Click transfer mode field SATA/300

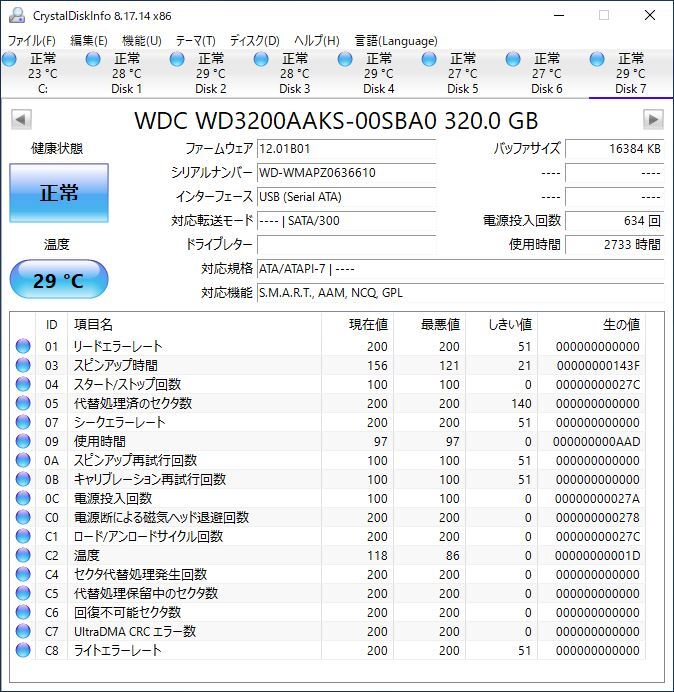point(346,220)
